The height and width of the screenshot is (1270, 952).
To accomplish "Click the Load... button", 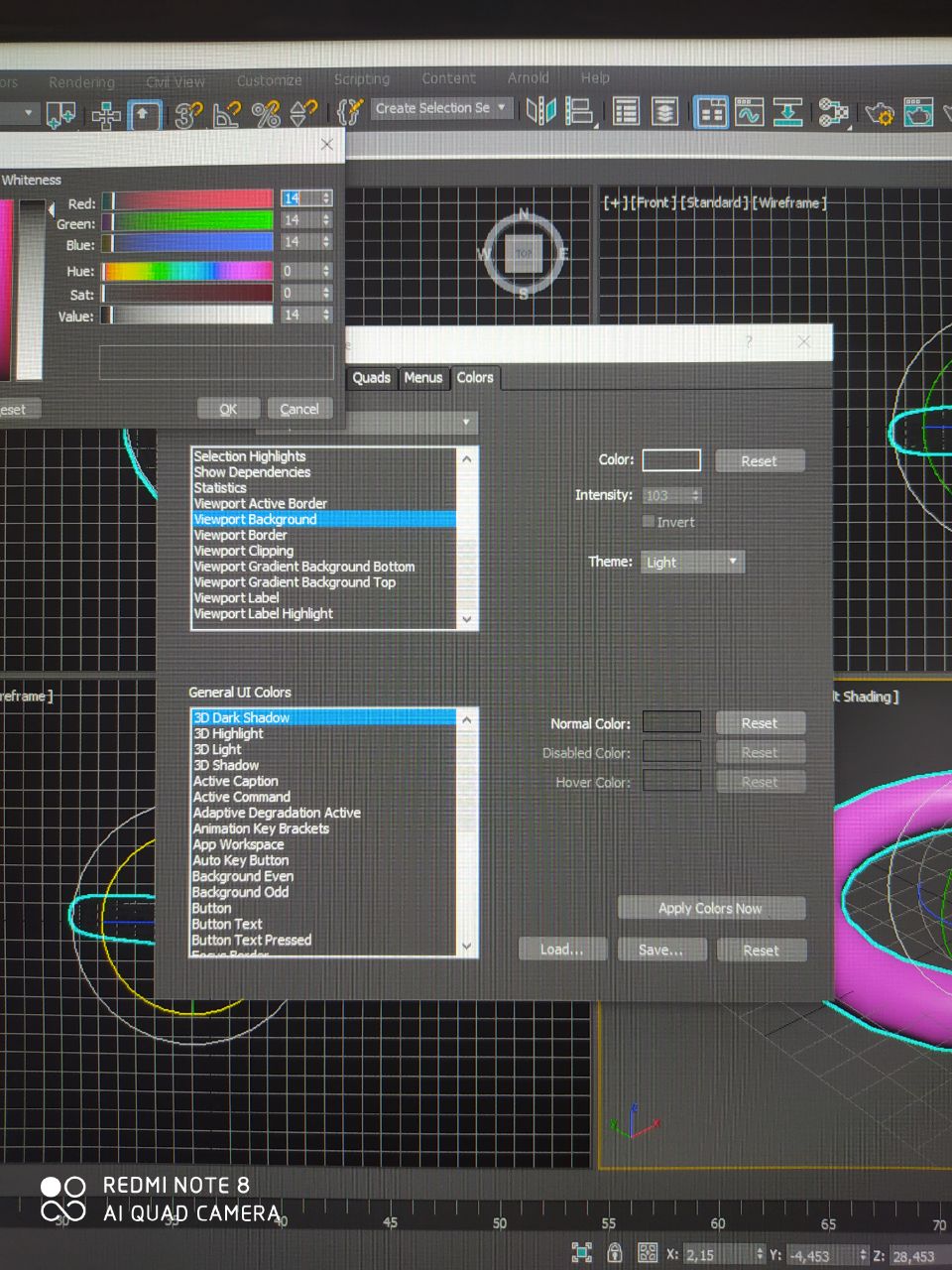I will (561, 950).
